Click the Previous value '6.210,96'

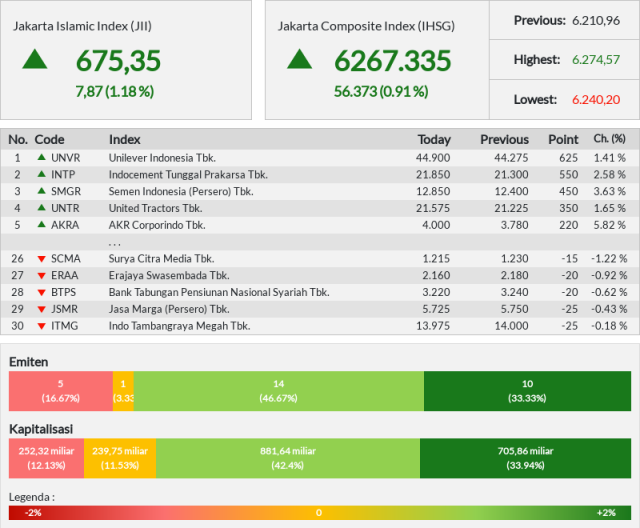[x=596, y=20]
